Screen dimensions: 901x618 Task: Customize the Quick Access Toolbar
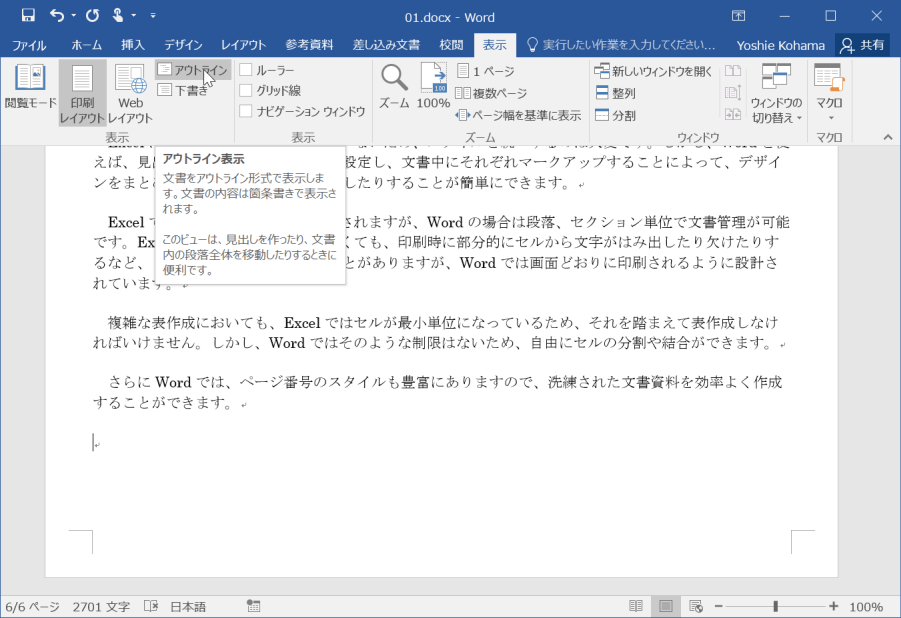(x=153, y=16)
